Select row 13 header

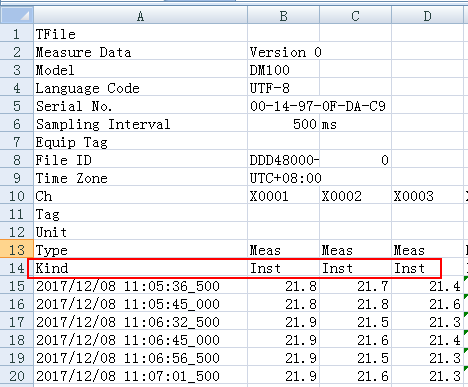pyautogui.click(x=17, y=250)
